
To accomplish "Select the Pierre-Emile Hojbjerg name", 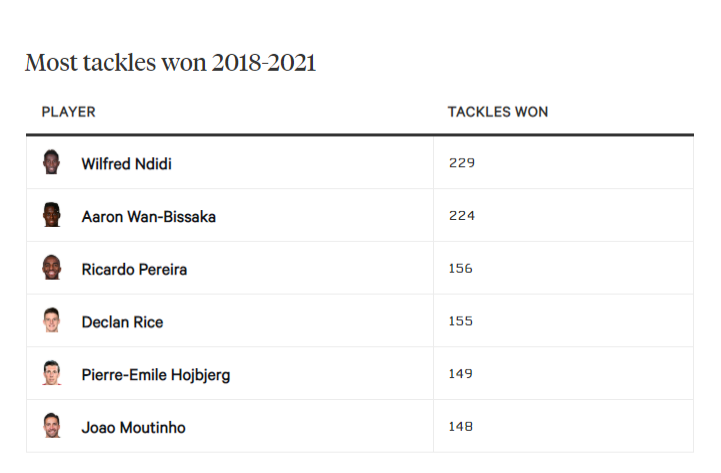I will (156, 375).
